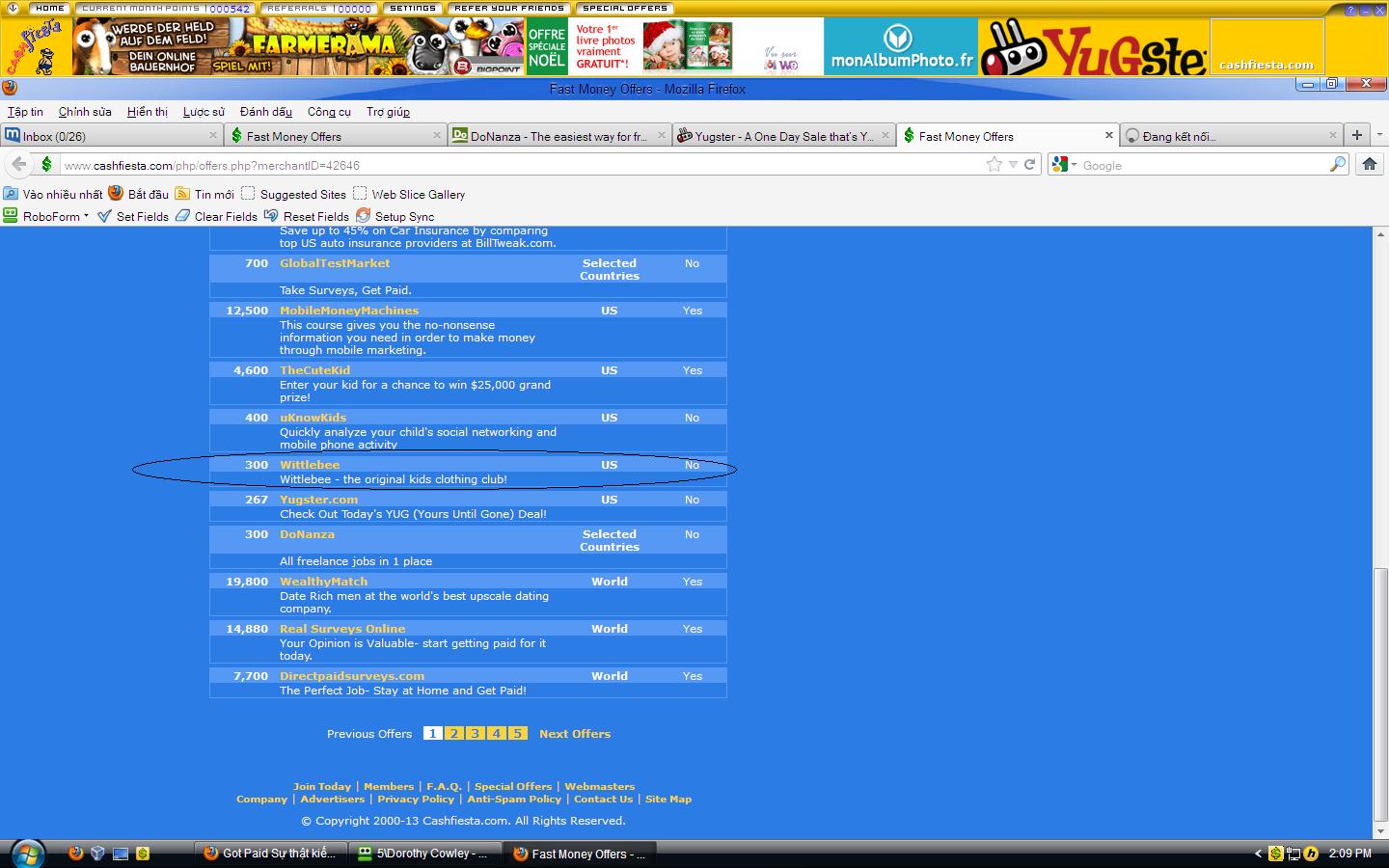The height and width of the screenshot is (868, 1389).
Task: Go to the Firefox home page icon
Action: pyautogui.click(x=1369, y=164)
